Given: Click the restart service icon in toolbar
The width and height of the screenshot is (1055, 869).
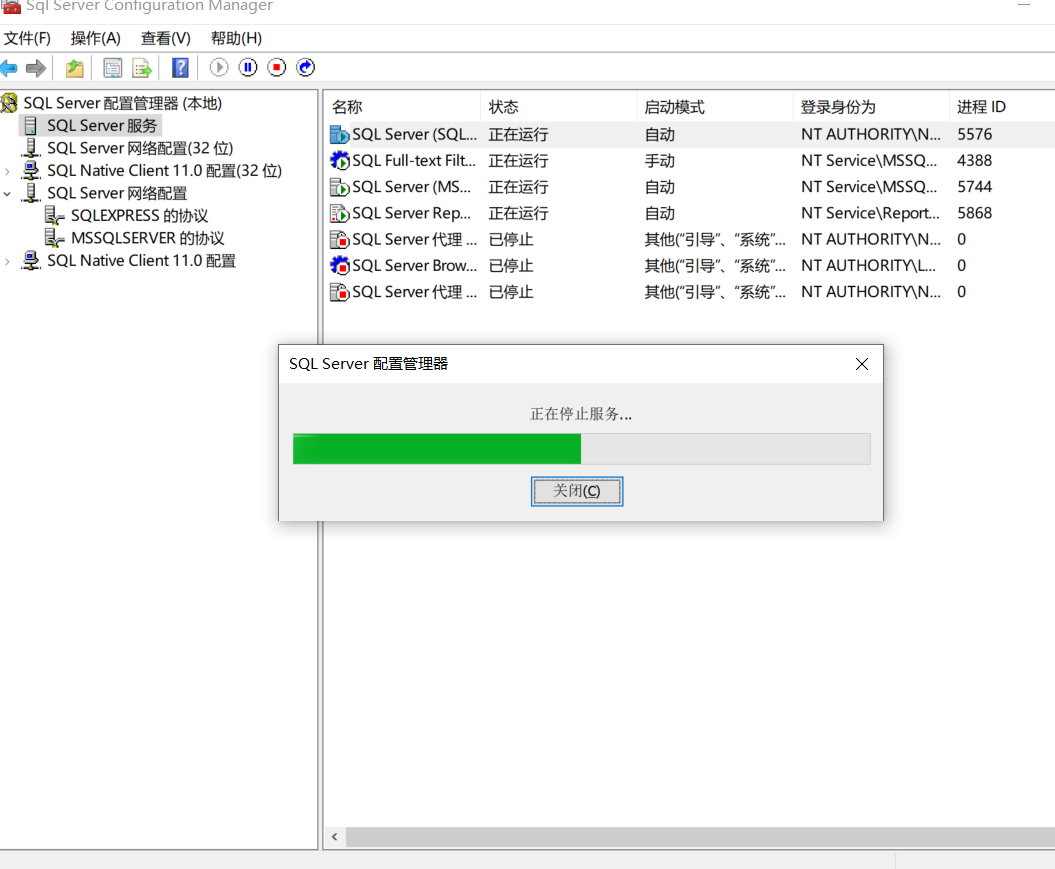Looking at the screenshot, I should tap(305, 68).
